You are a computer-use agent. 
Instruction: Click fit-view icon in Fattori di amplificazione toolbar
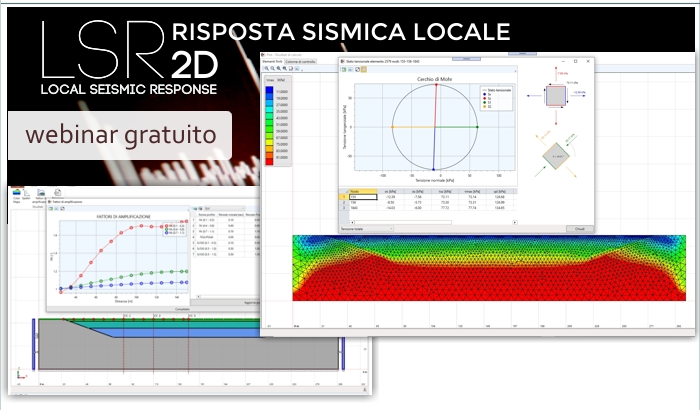pos(62,209)
